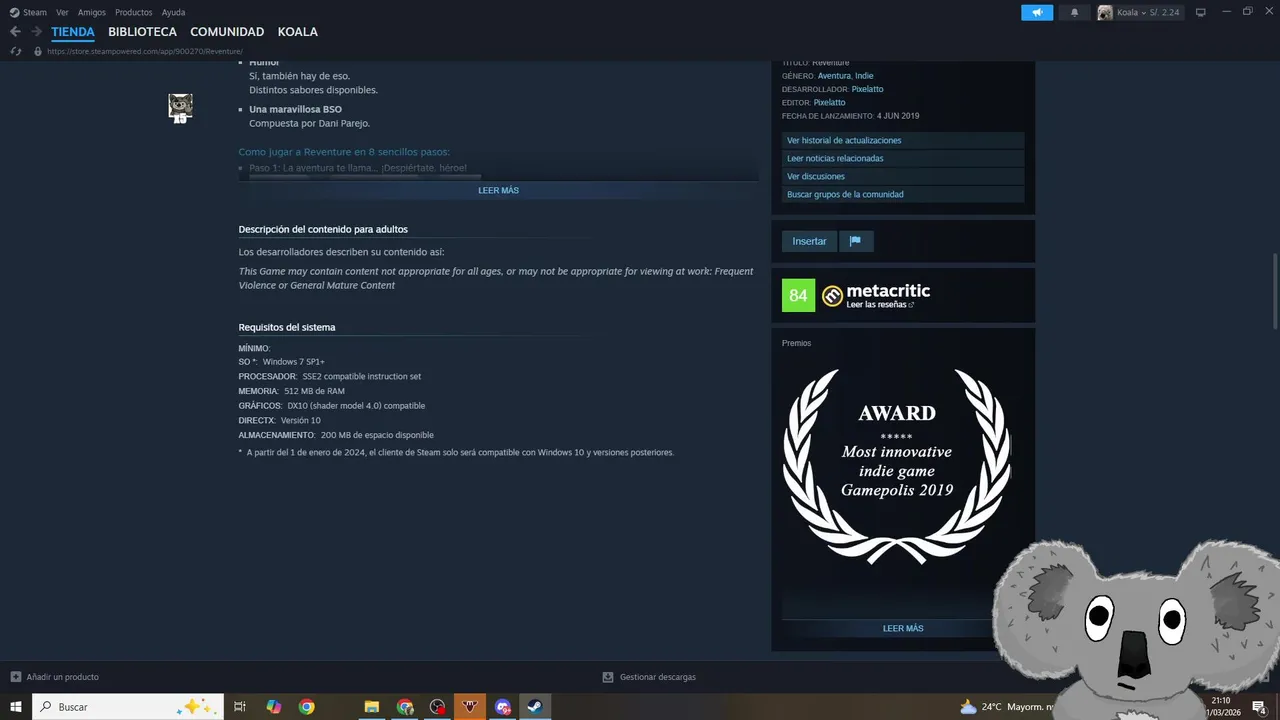Click 'Como jugar a Reventure en 8 sencillos pasos:'
1280x720 pixels.
coord(344,152)
